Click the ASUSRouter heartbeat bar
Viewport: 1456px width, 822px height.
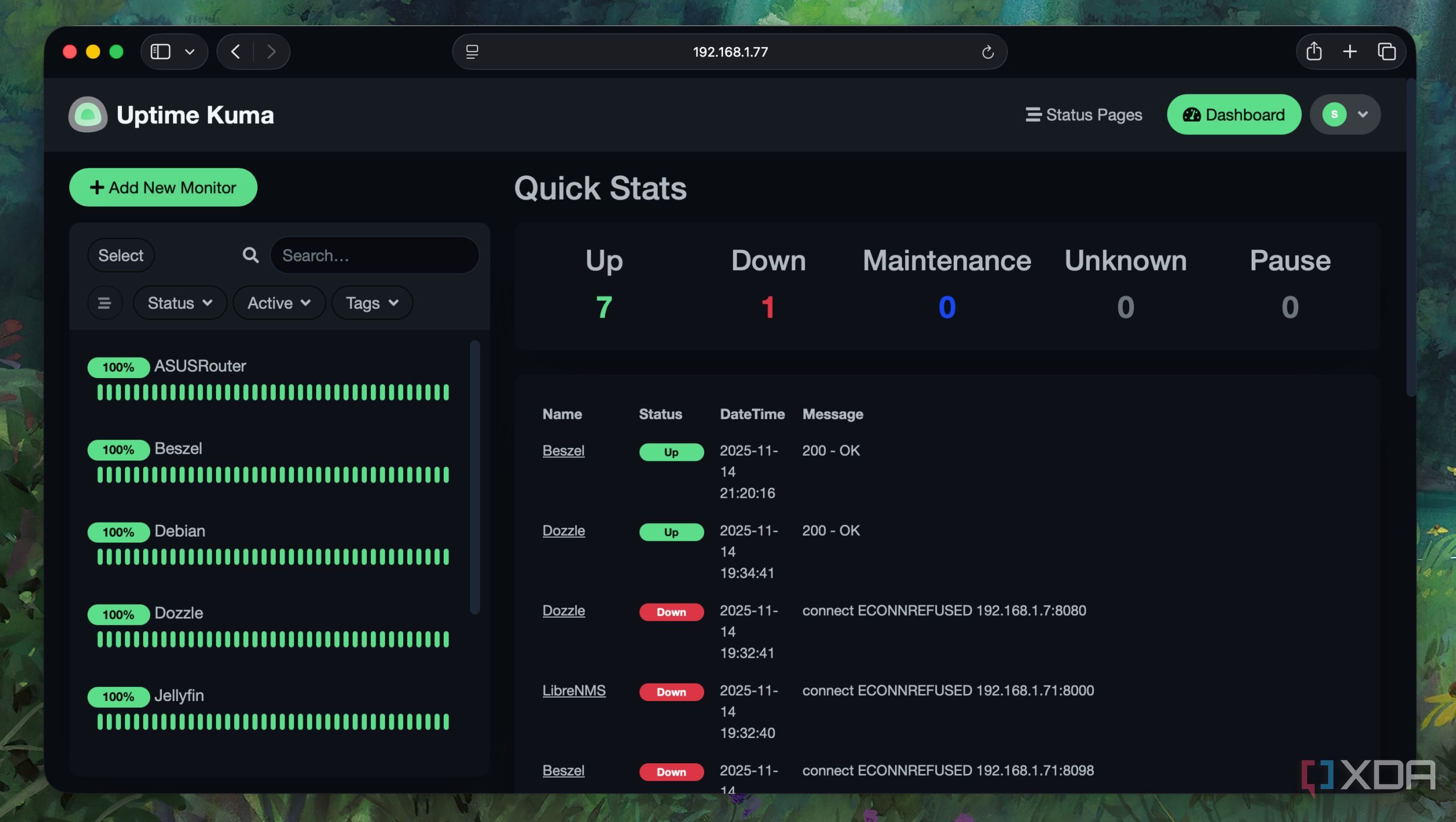[273, 392]
